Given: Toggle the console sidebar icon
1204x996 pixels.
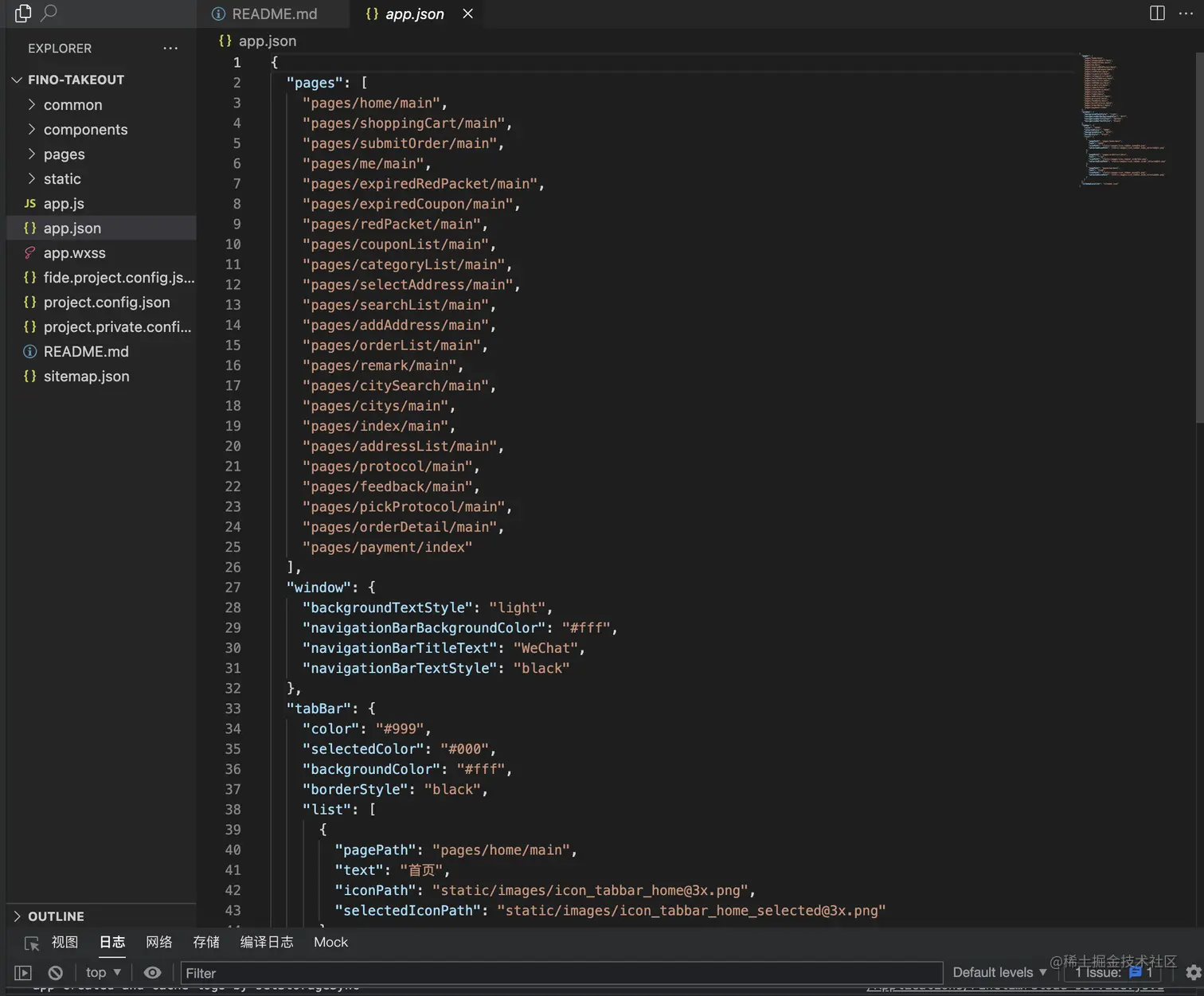Looking at the screenshot, I should (x=23, y=973).
